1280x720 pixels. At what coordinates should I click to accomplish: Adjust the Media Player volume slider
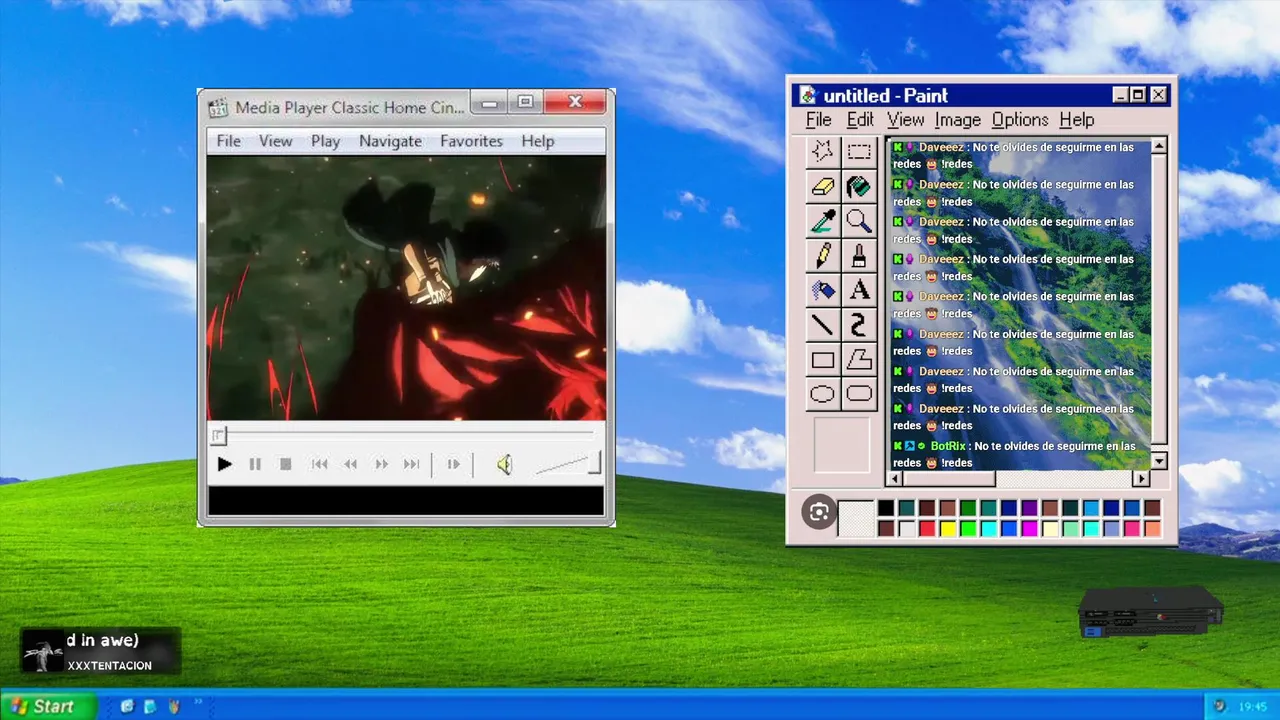567,464
